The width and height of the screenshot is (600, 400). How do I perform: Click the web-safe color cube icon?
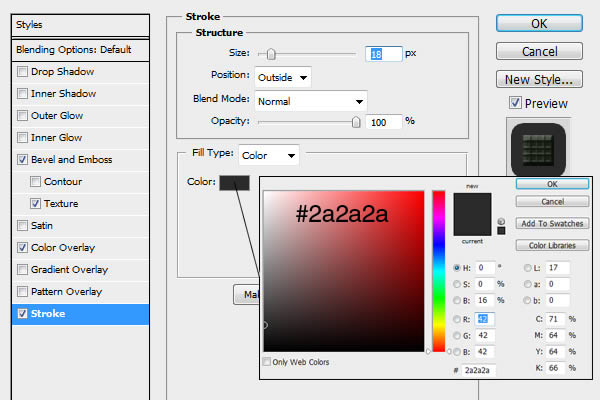click(501, 219)
